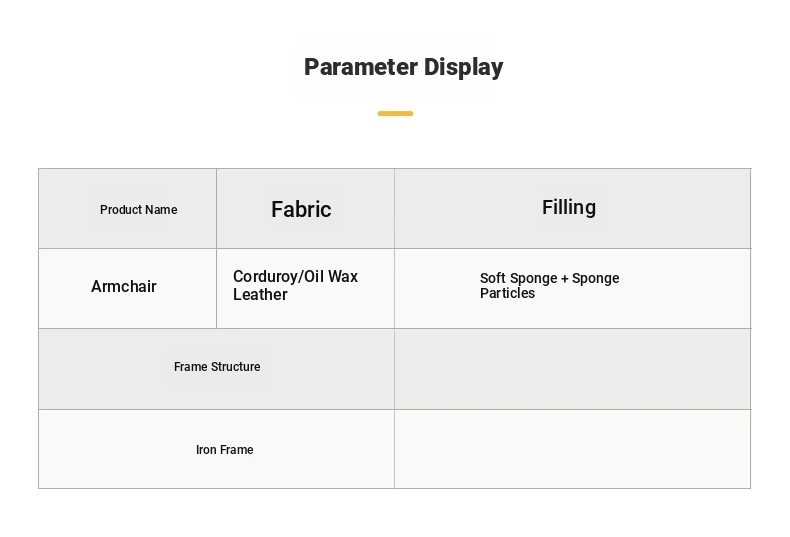Select the word "Product" in the header row
The image size is (790, 537).
click(x=121, y=210)
